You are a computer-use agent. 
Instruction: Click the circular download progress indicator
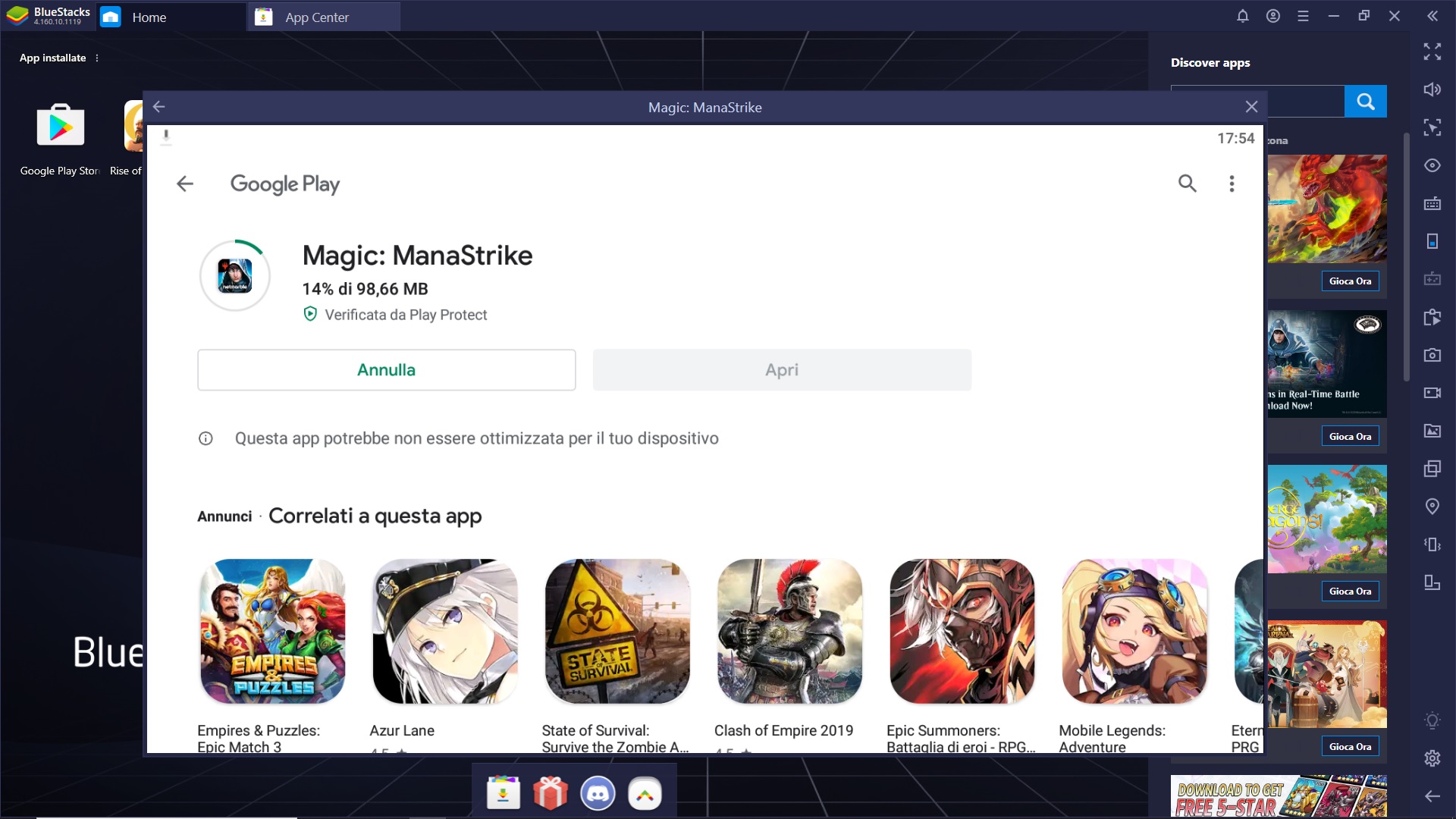(235, 275)
